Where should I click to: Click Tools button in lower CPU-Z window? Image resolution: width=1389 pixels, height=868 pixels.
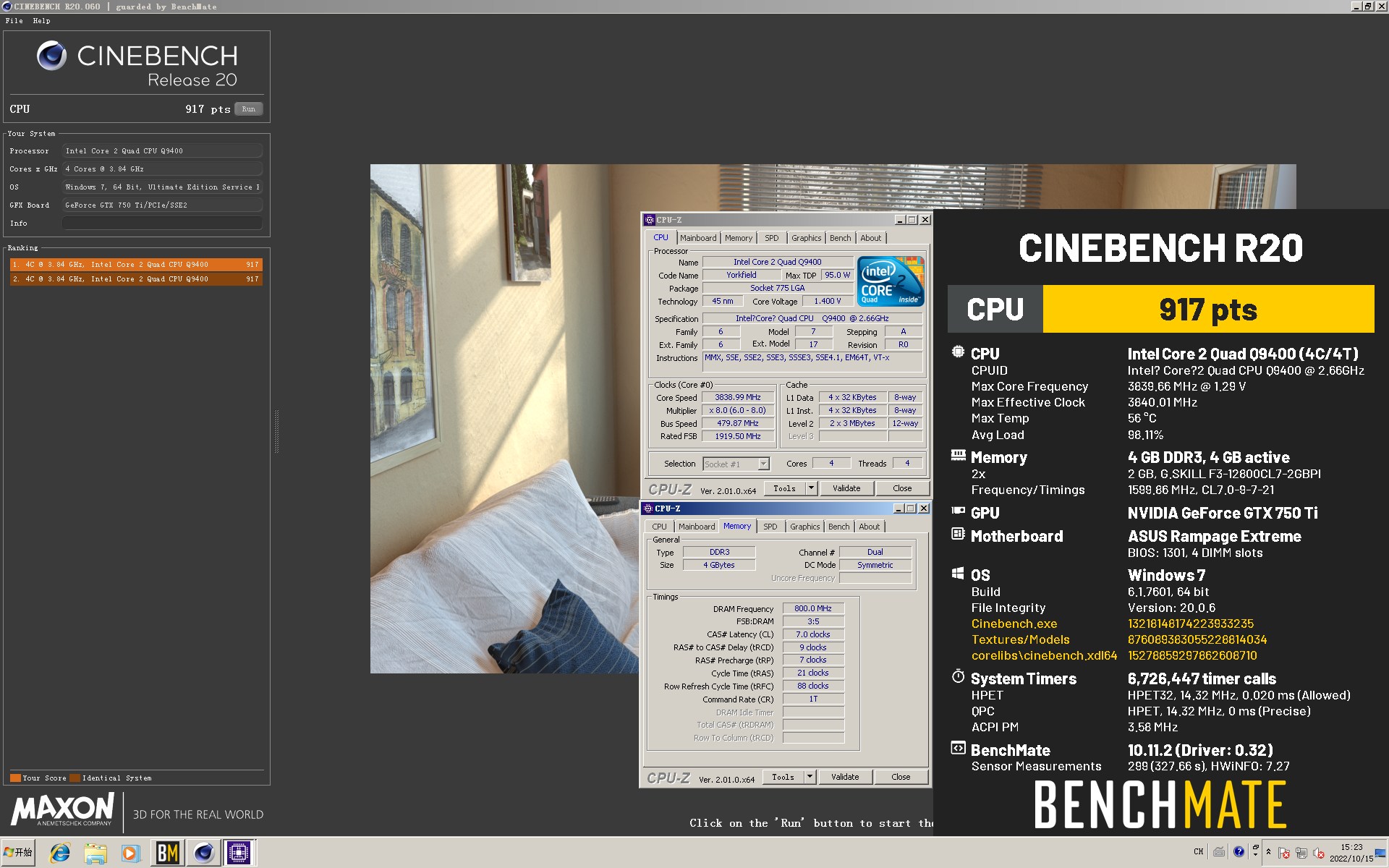(x=783, y=777)
